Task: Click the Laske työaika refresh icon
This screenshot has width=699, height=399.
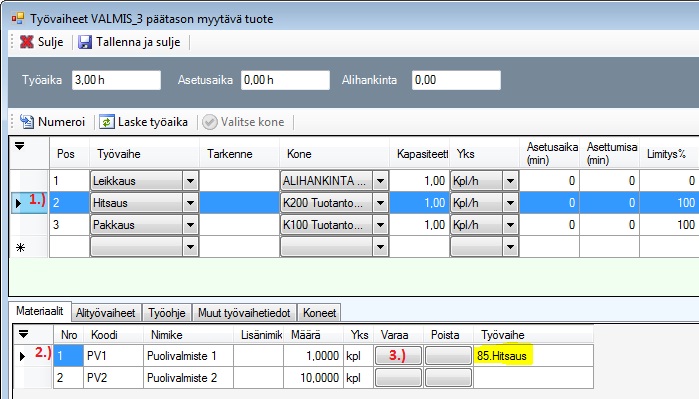Action: (x=107, y=122)
